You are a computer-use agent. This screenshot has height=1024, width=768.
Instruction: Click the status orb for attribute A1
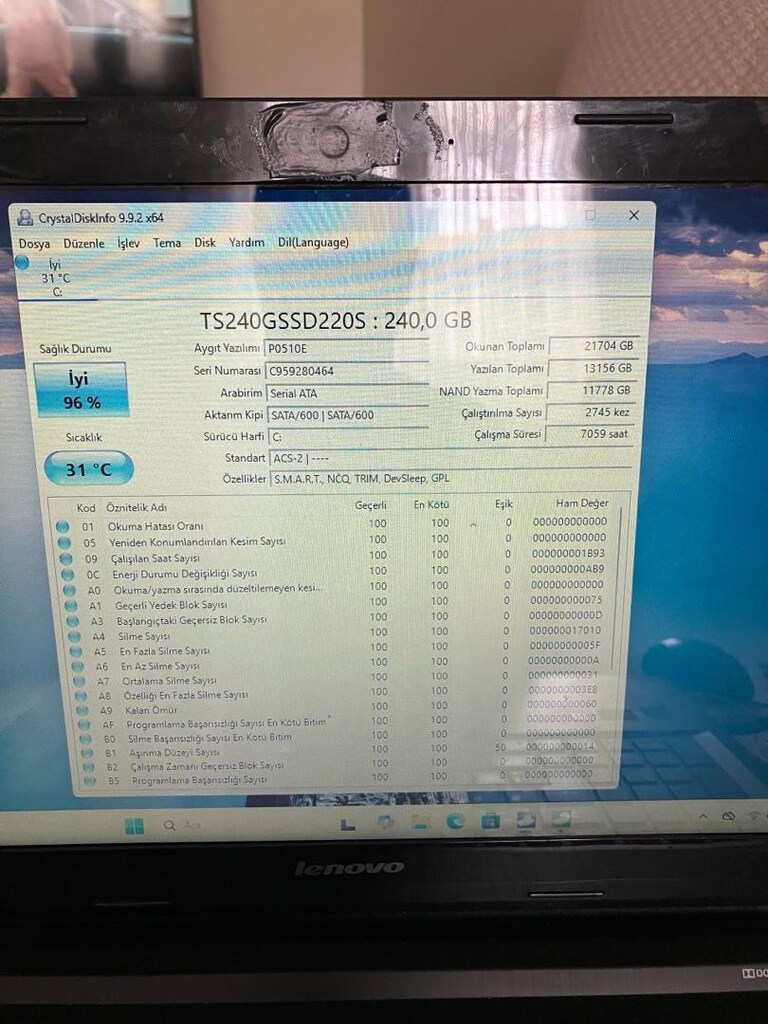(72, 605)
